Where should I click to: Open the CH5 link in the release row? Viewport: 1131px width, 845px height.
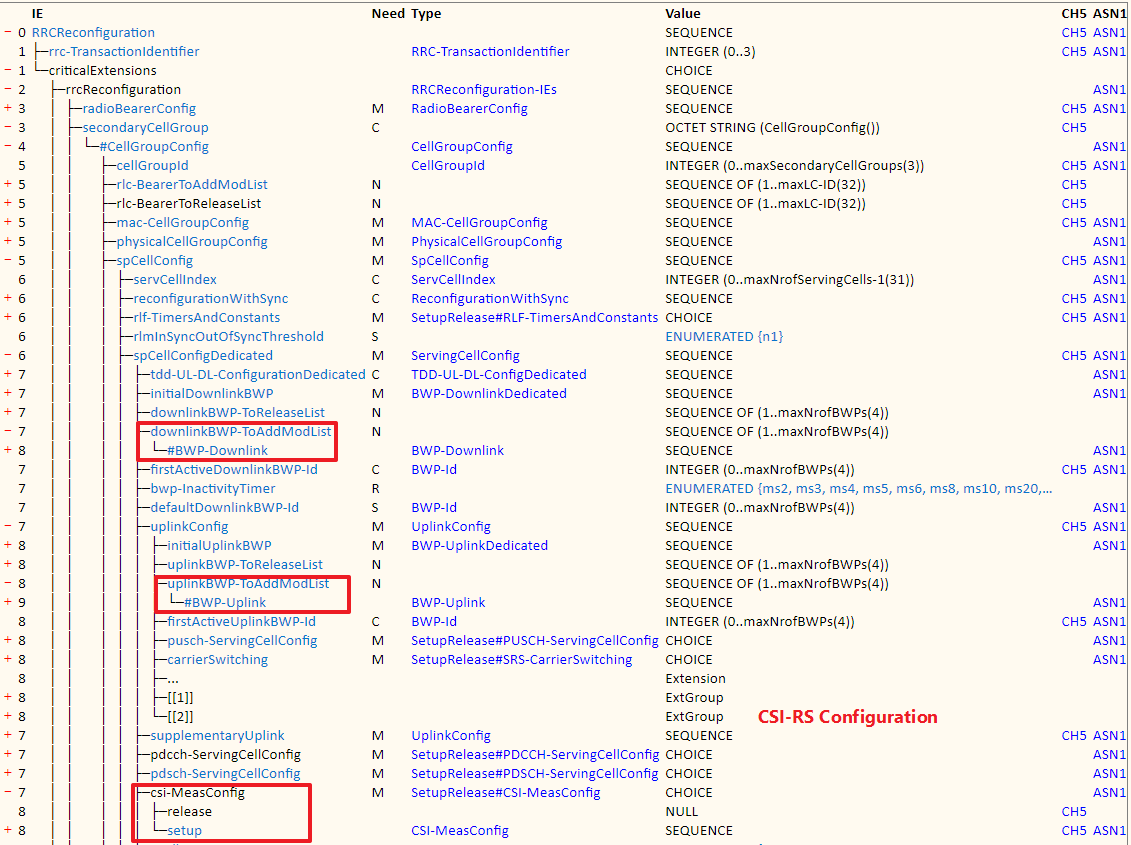point(1074,812)
